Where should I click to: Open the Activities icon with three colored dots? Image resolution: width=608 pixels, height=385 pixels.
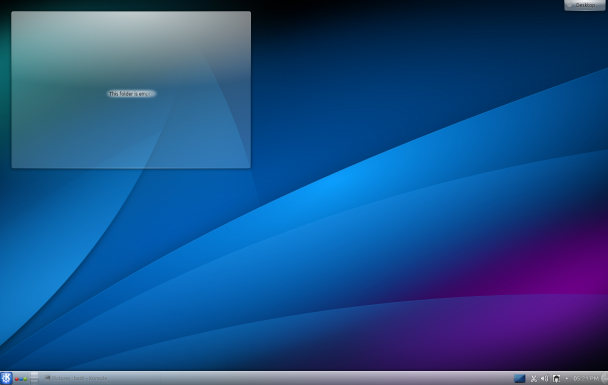[x=21, y=379]
